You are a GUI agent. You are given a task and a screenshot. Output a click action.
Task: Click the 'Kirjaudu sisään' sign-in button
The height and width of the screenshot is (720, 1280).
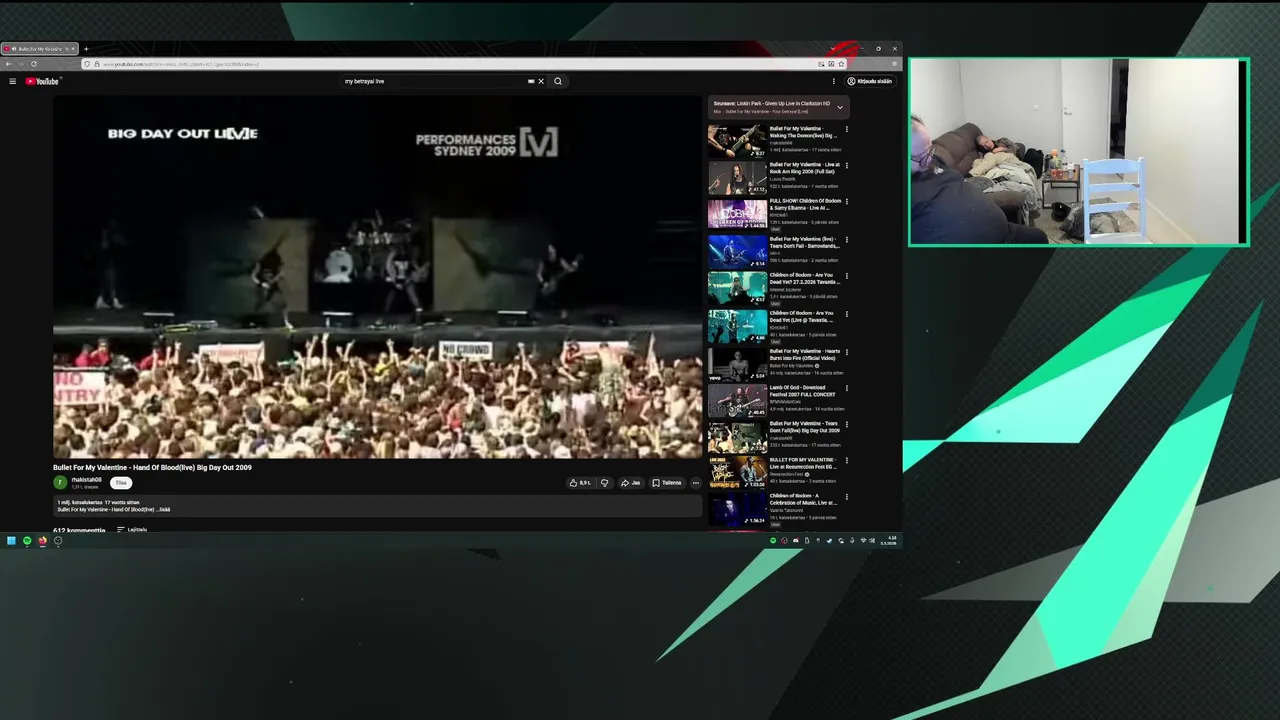870,81
